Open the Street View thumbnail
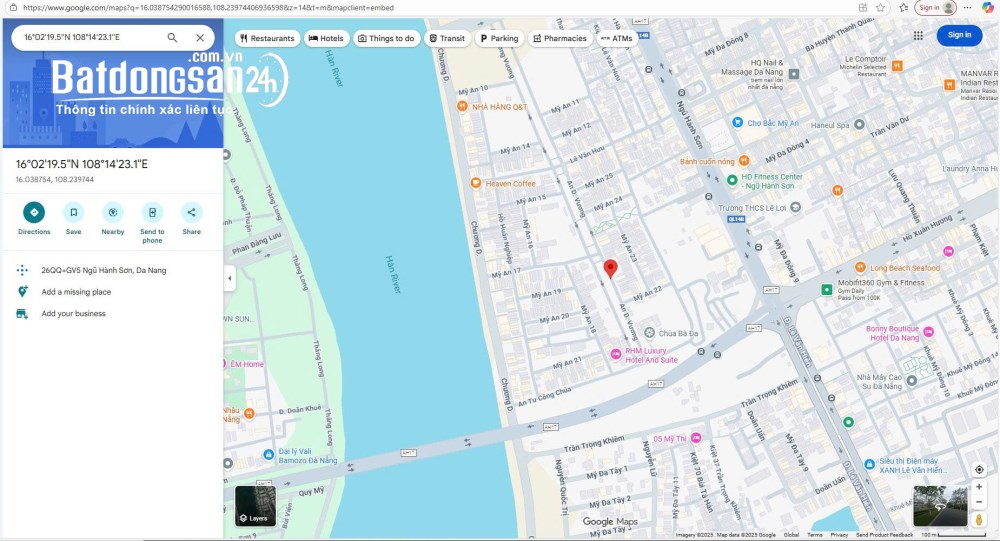 tap(940, 506)
